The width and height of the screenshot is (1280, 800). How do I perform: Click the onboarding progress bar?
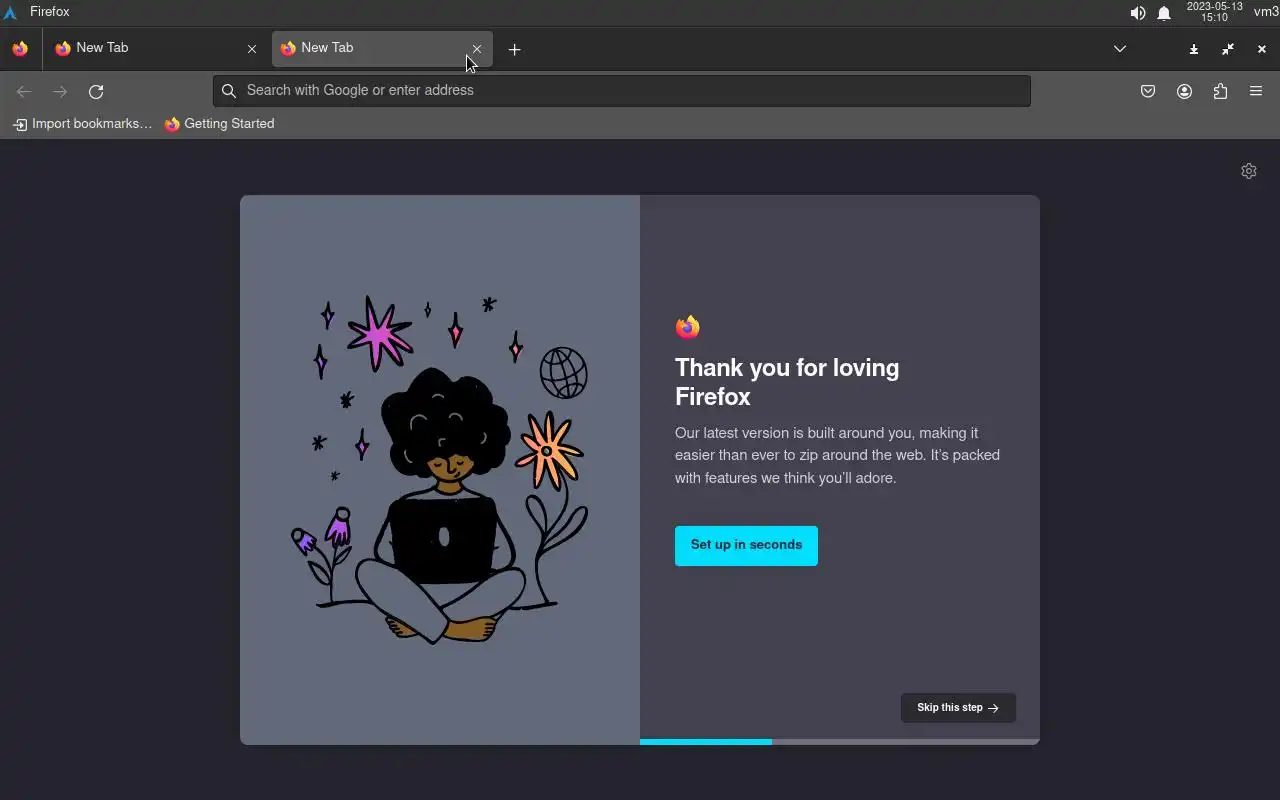pos(840,742)
